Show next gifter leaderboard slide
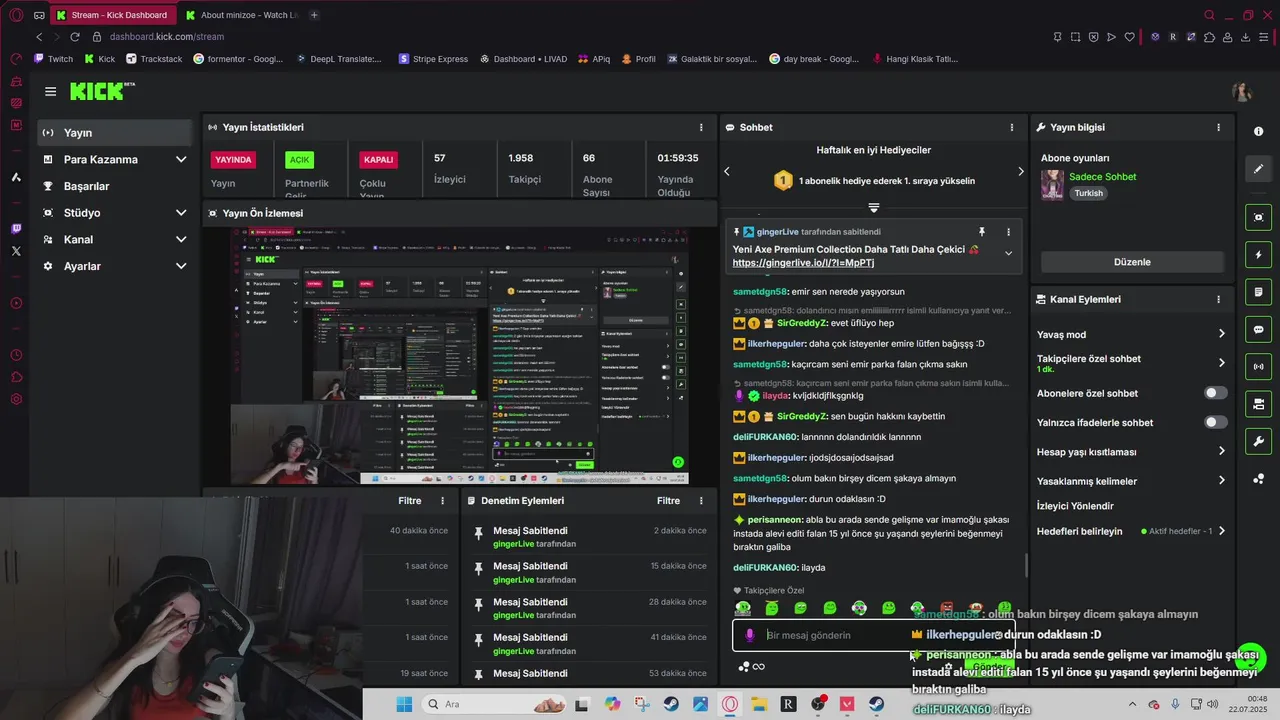The image size is (1280, 720). 1020,171
